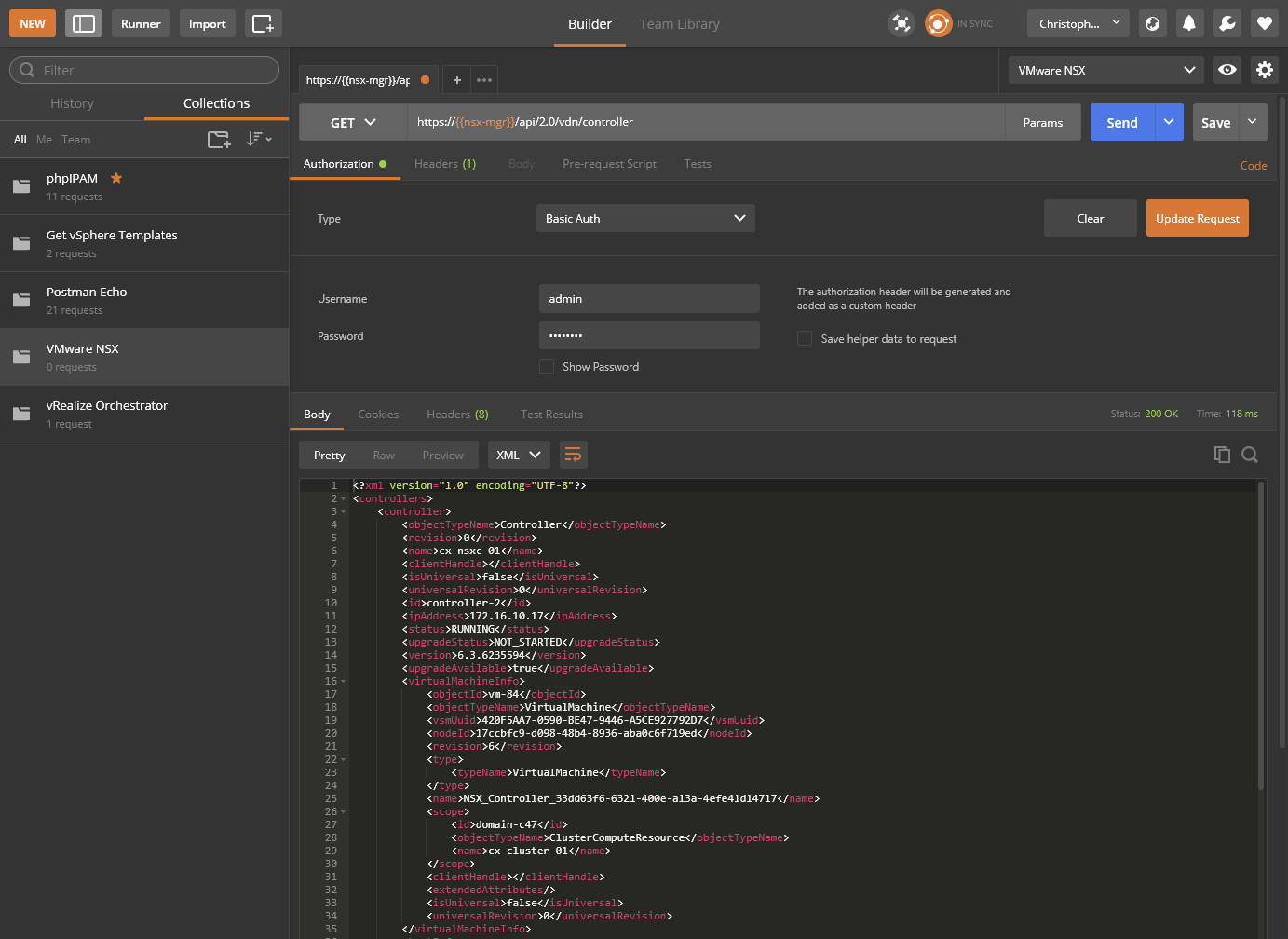Click the notifications bell icon
Viewport: 1288px width, 939px height.
1189,23
